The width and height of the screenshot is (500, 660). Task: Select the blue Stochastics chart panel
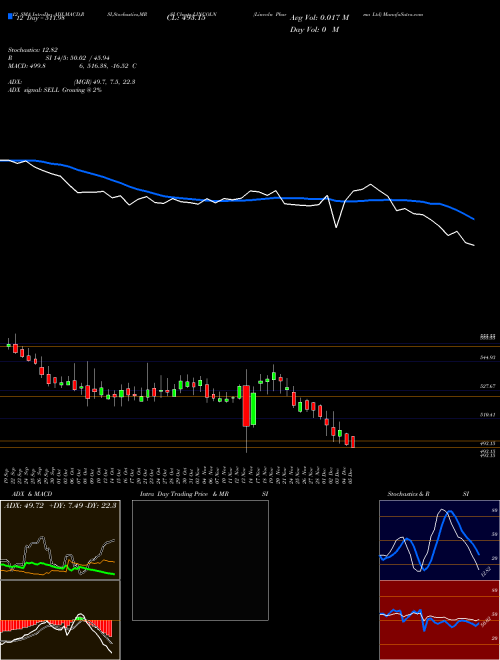tap(439, 540)
